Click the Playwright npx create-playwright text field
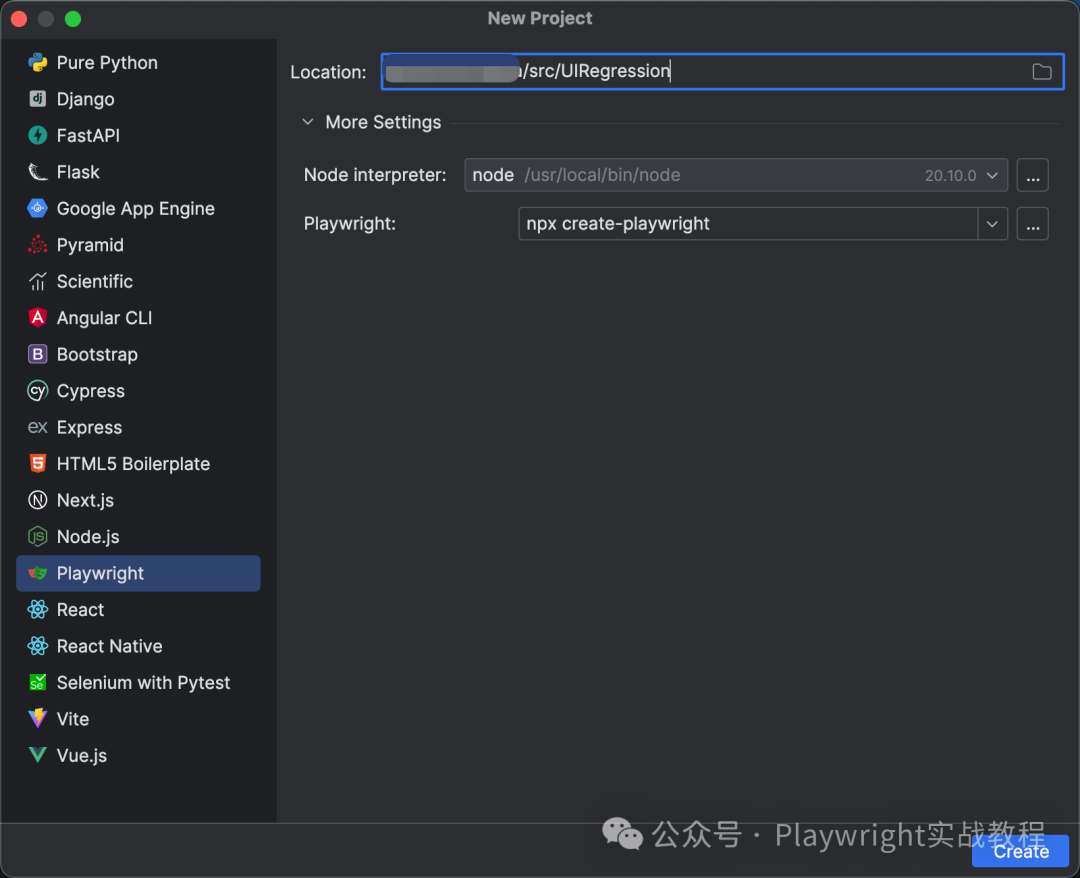Viewport: 1080px width, 878px height. coord(745,224)
